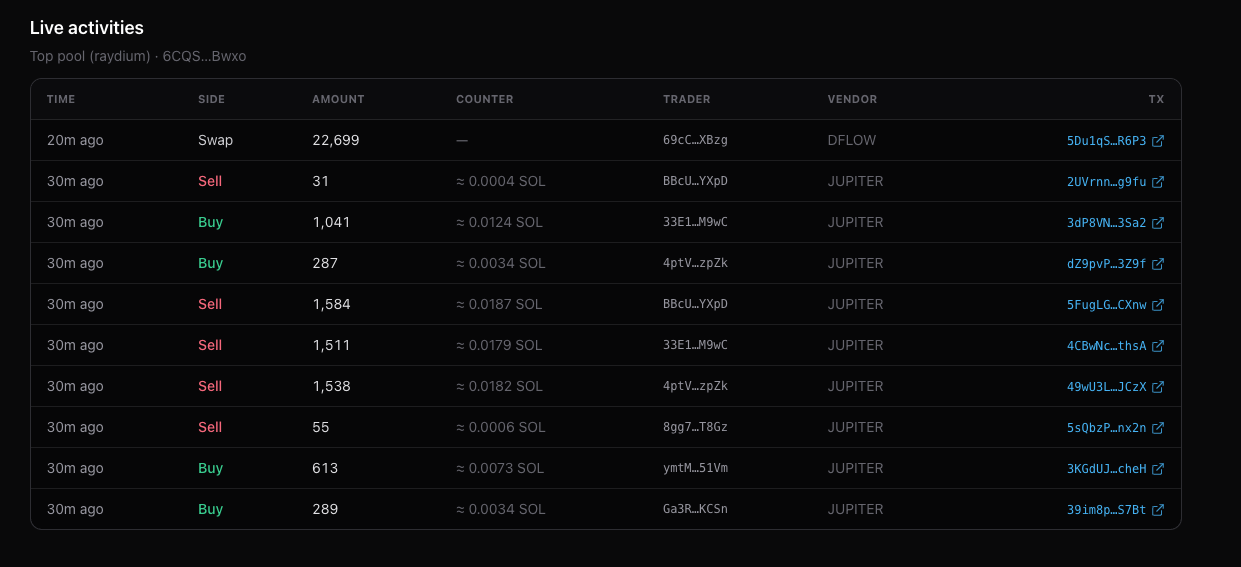
Task: Open transaction link 3KGdUJ…cheH
Action: [x=1106, y=469]
